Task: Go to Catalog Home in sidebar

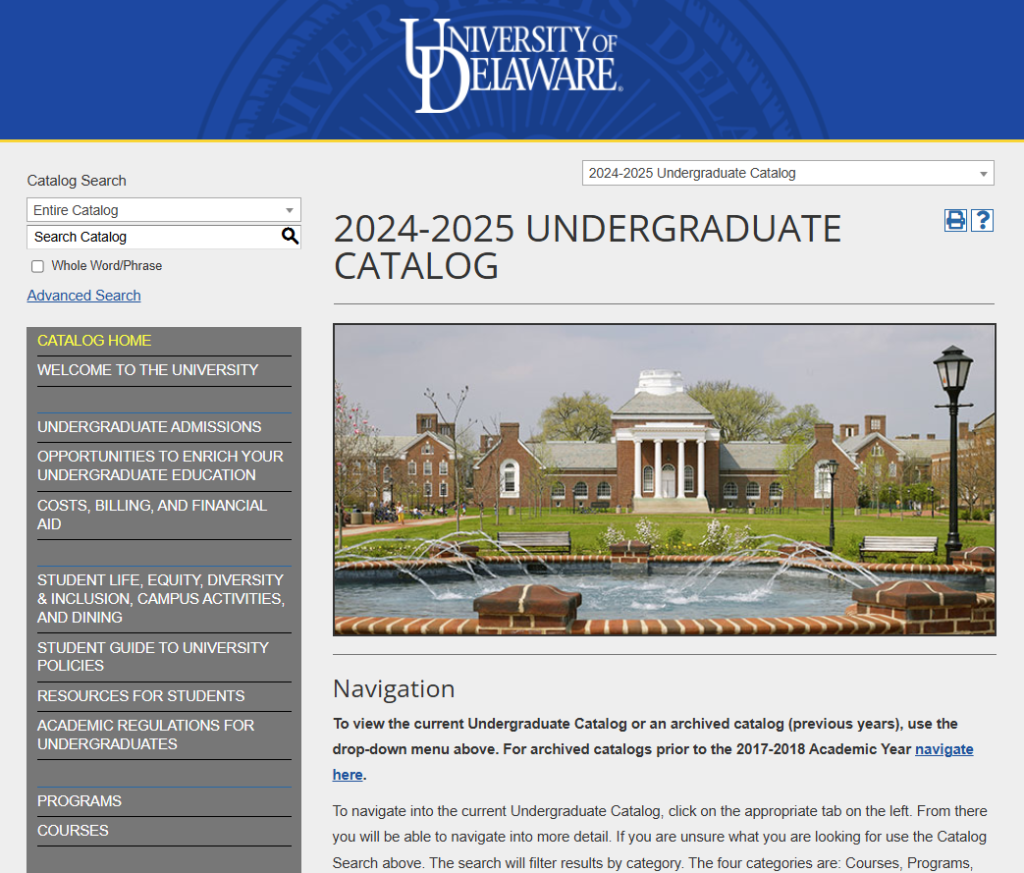Action: pyautogui.click(x=94, y=341)
